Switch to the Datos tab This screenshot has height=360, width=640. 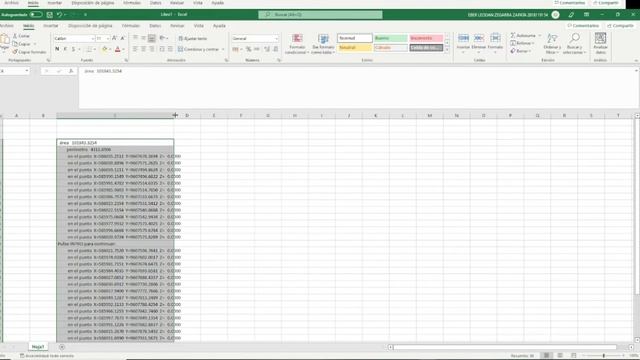click(x=155, y=26)
